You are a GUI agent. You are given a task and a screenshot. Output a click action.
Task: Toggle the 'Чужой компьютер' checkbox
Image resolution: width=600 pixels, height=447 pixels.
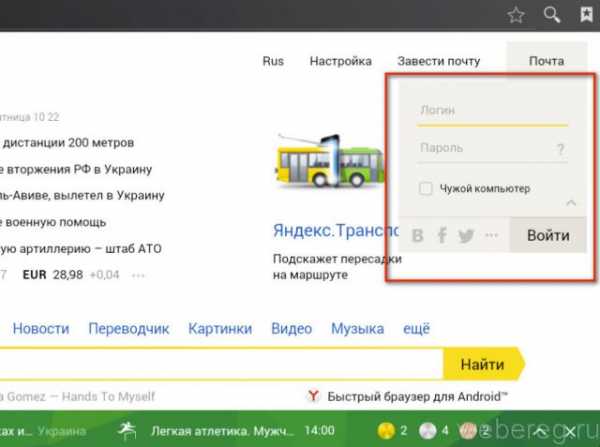426,188
